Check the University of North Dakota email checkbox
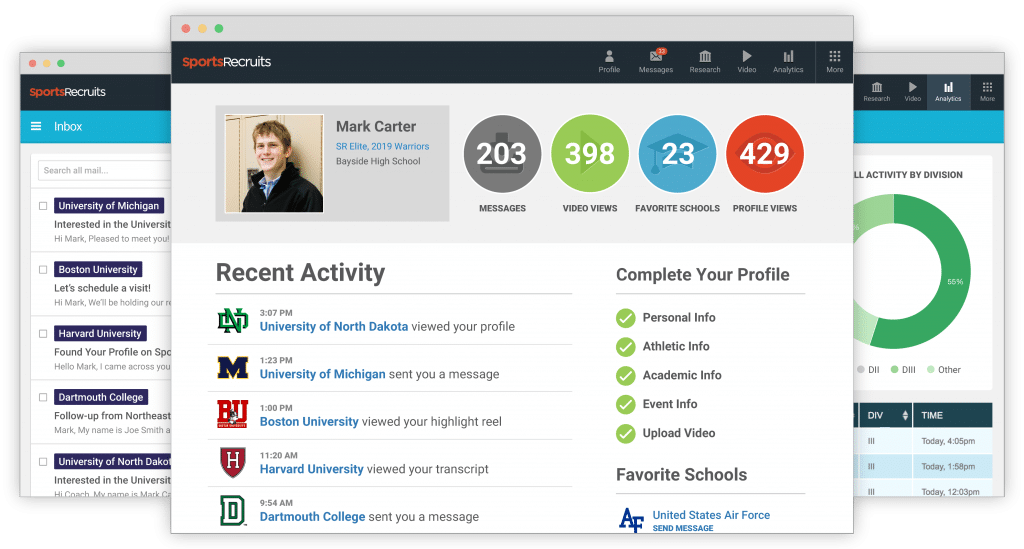The width and height of the screenshot is (1024, 549). 43,462
